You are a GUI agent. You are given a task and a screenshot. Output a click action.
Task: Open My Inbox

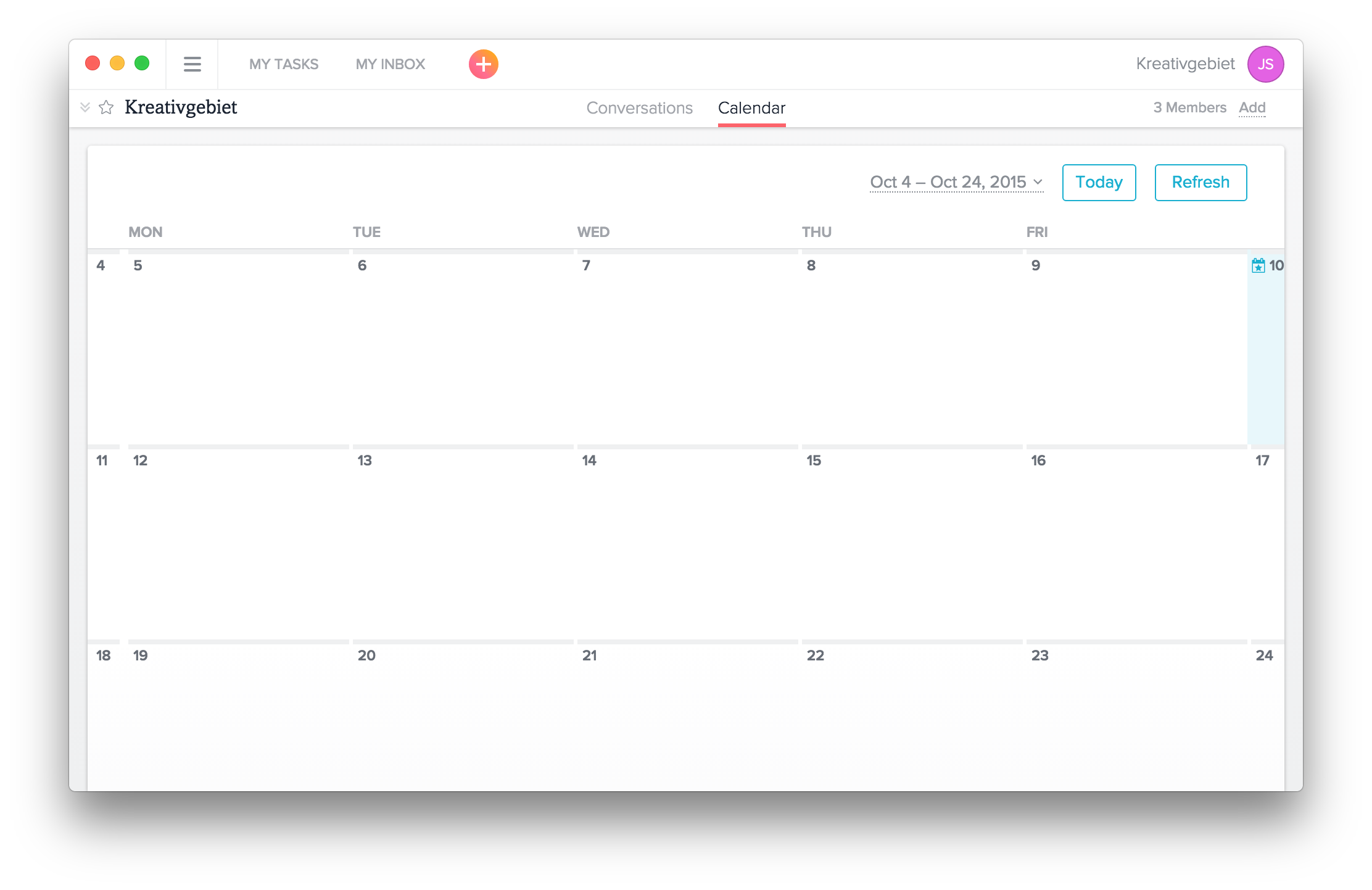click(390, 64)
